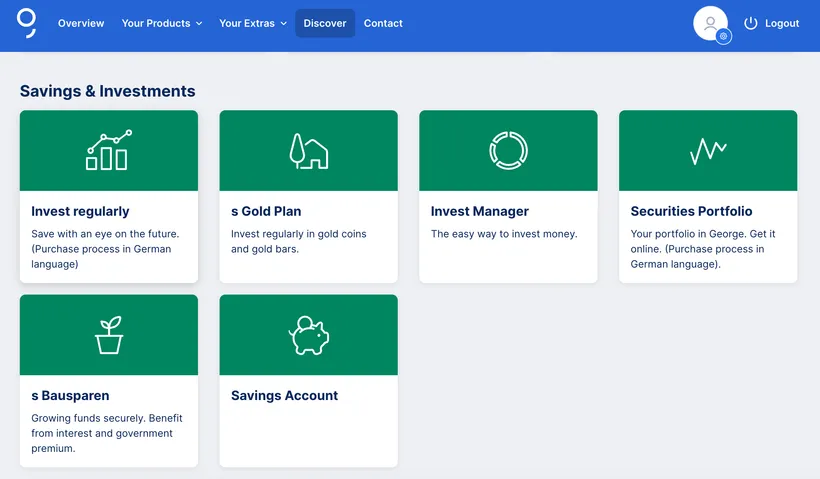Click 'Growing funds securely' description
This screenshot has width=820, height=479.
(x=107, y=433)
